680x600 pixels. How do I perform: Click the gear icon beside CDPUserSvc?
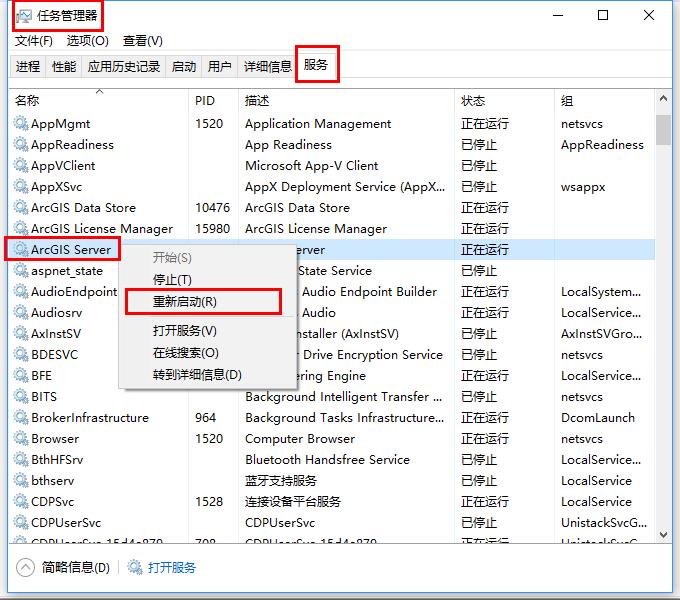click(x=20, y=522)
